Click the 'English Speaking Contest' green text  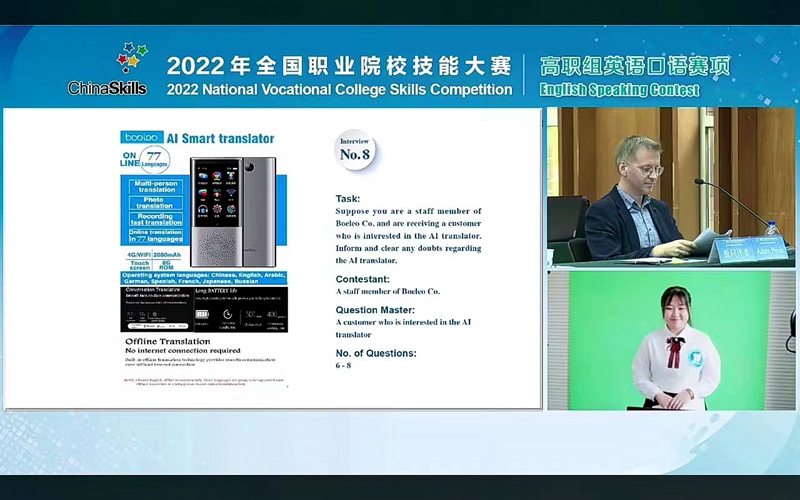pos(619,90)
